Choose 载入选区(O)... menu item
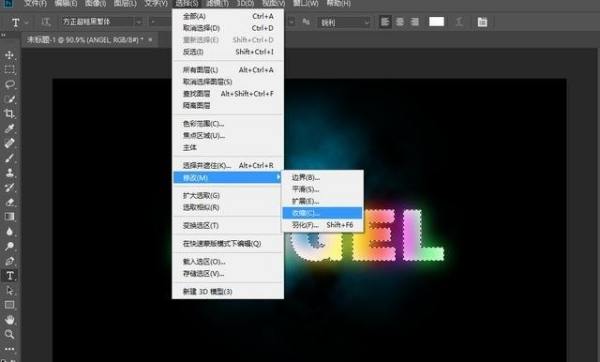 click(228, 262)
